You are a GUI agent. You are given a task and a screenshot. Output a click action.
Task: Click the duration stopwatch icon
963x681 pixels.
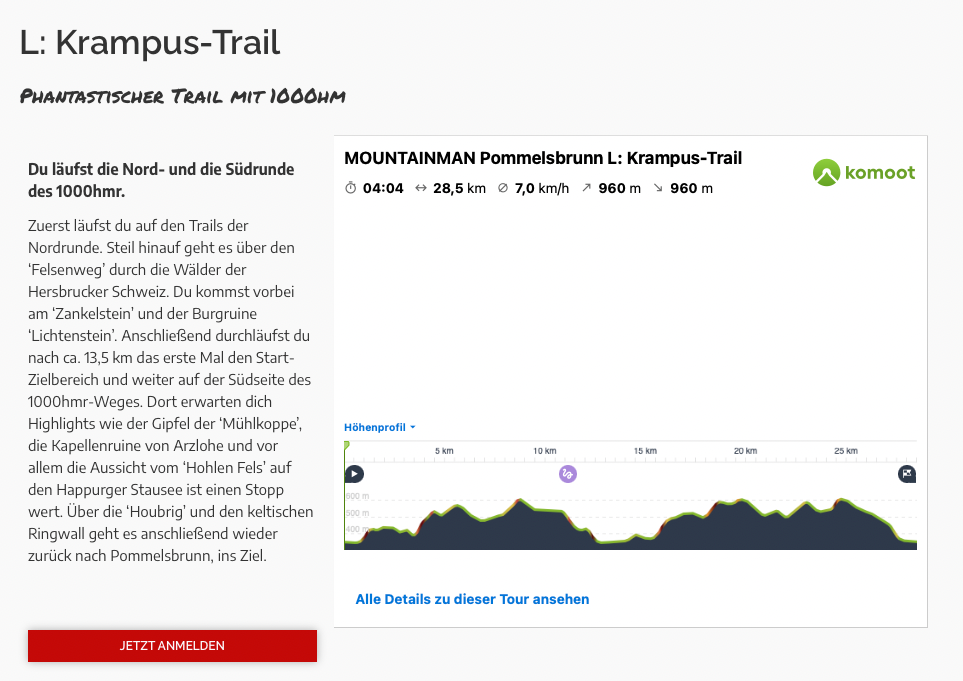(x=351, y=188)
